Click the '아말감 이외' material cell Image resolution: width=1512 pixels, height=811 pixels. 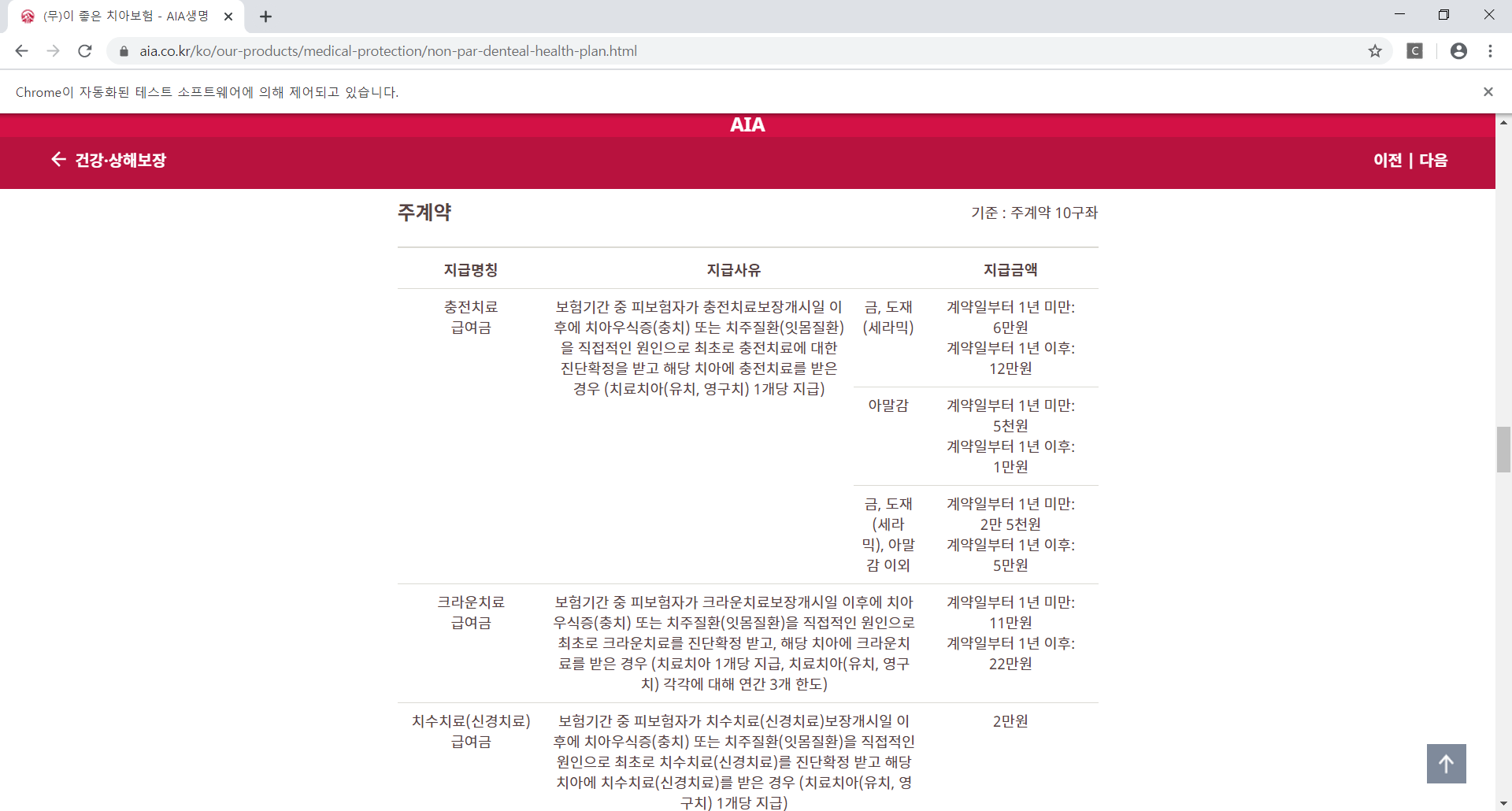[x=888, y=535]
